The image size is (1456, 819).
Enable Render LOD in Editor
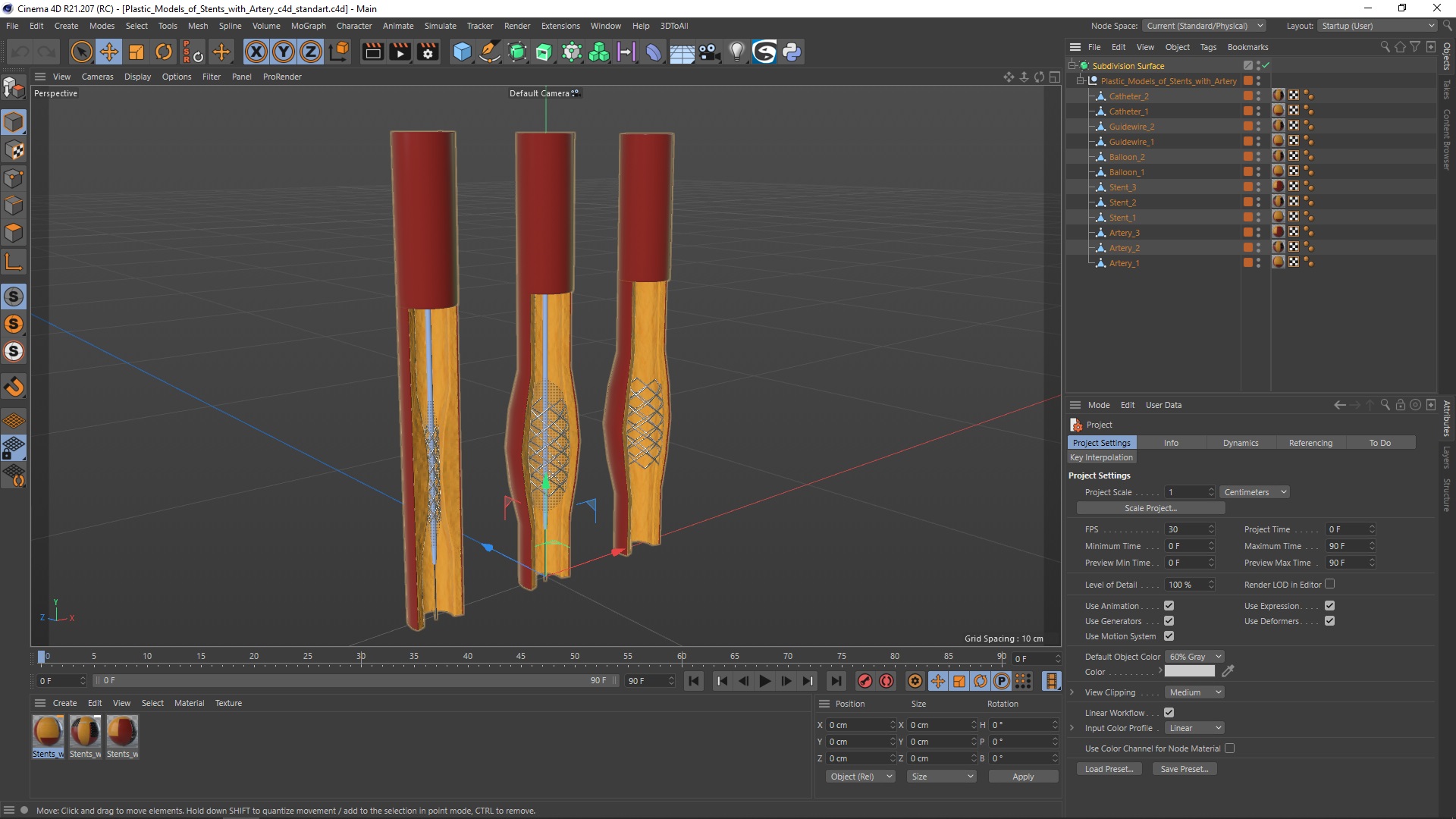(1329, 584)
